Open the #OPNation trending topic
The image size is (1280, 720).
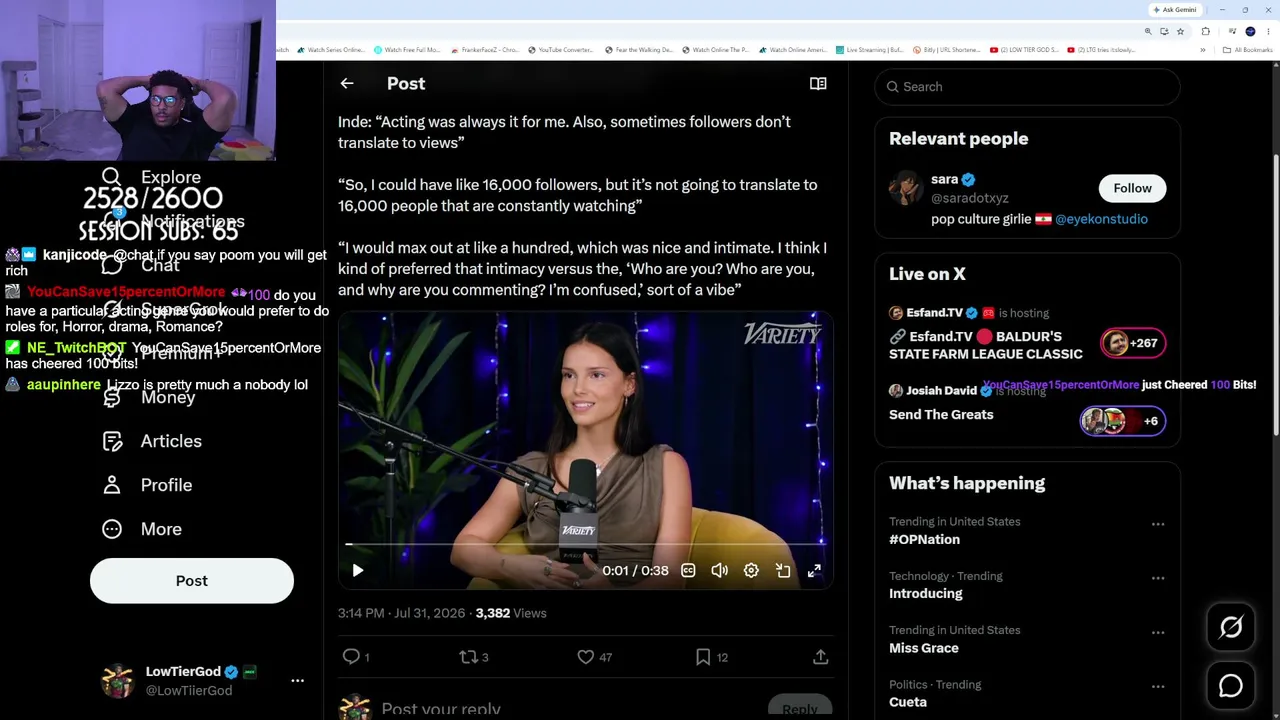click(x=924, y=540)
